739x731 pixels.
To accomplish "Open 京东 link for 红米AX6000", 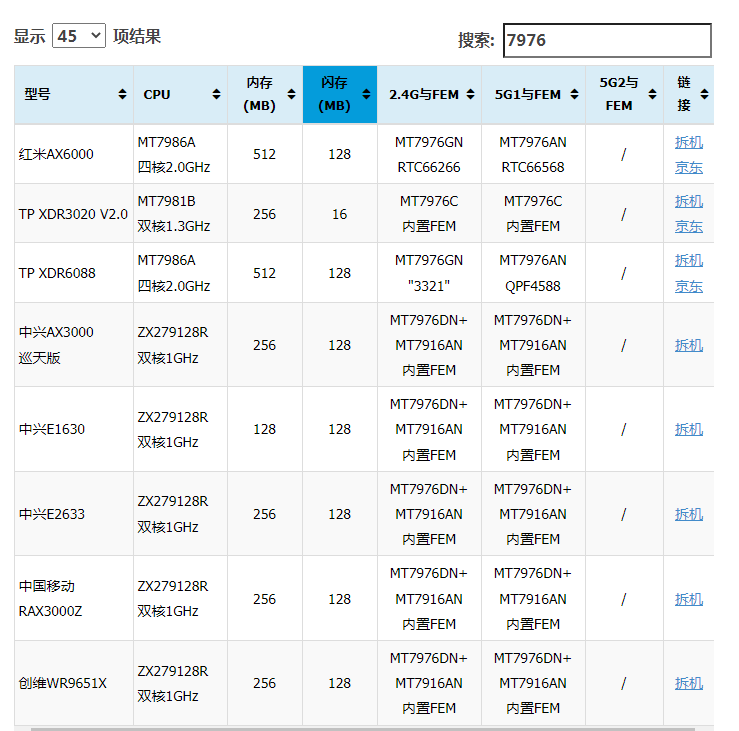I will (689, 167).
